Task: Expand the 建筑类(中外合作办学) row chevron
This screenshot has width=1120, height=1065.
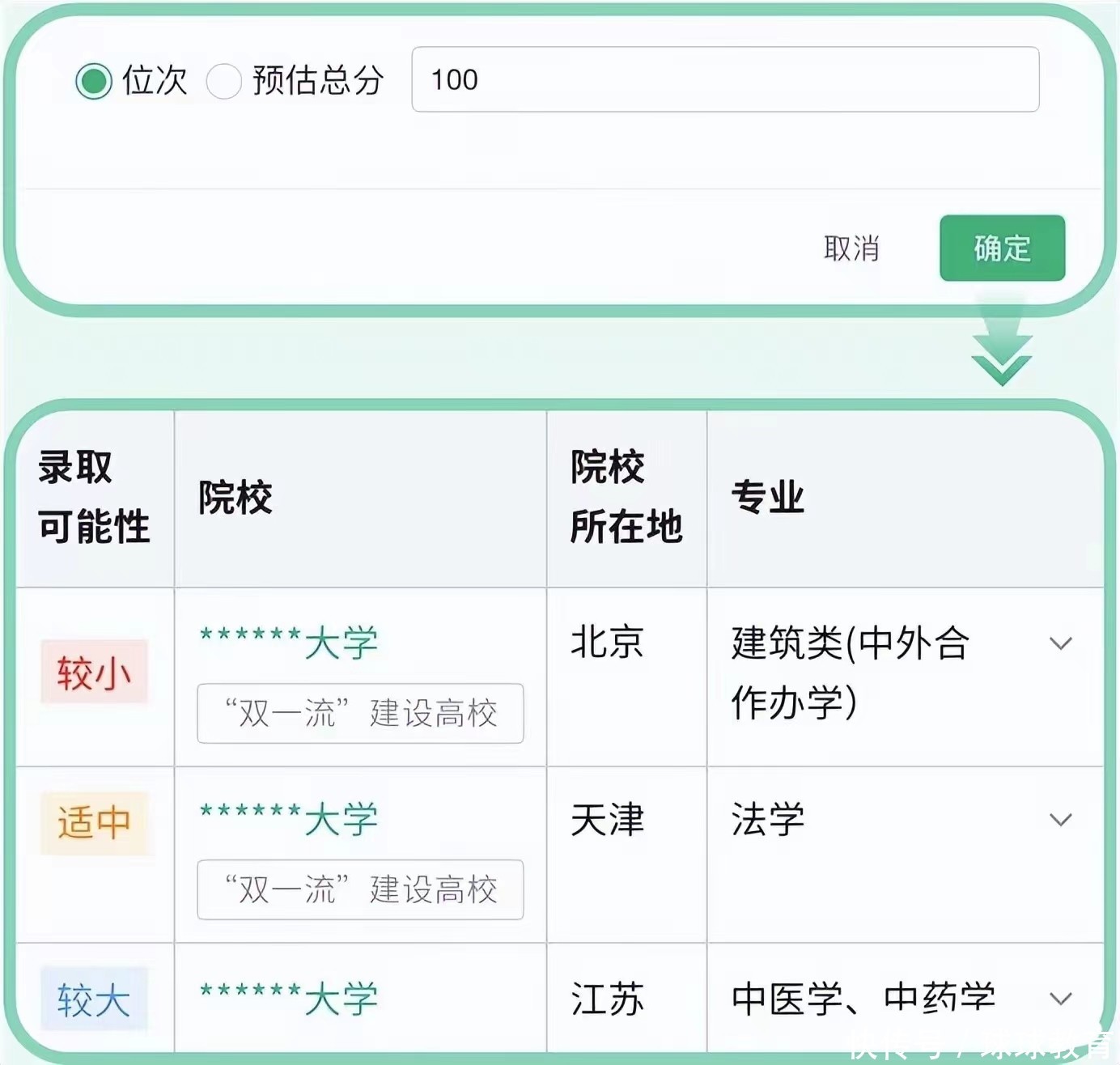Action: pos(1060,643)
